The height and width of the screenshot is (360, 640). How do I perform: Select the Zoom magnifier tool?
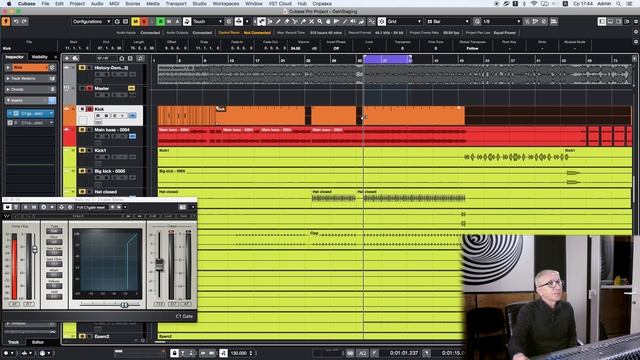click(x=320, y=21)
